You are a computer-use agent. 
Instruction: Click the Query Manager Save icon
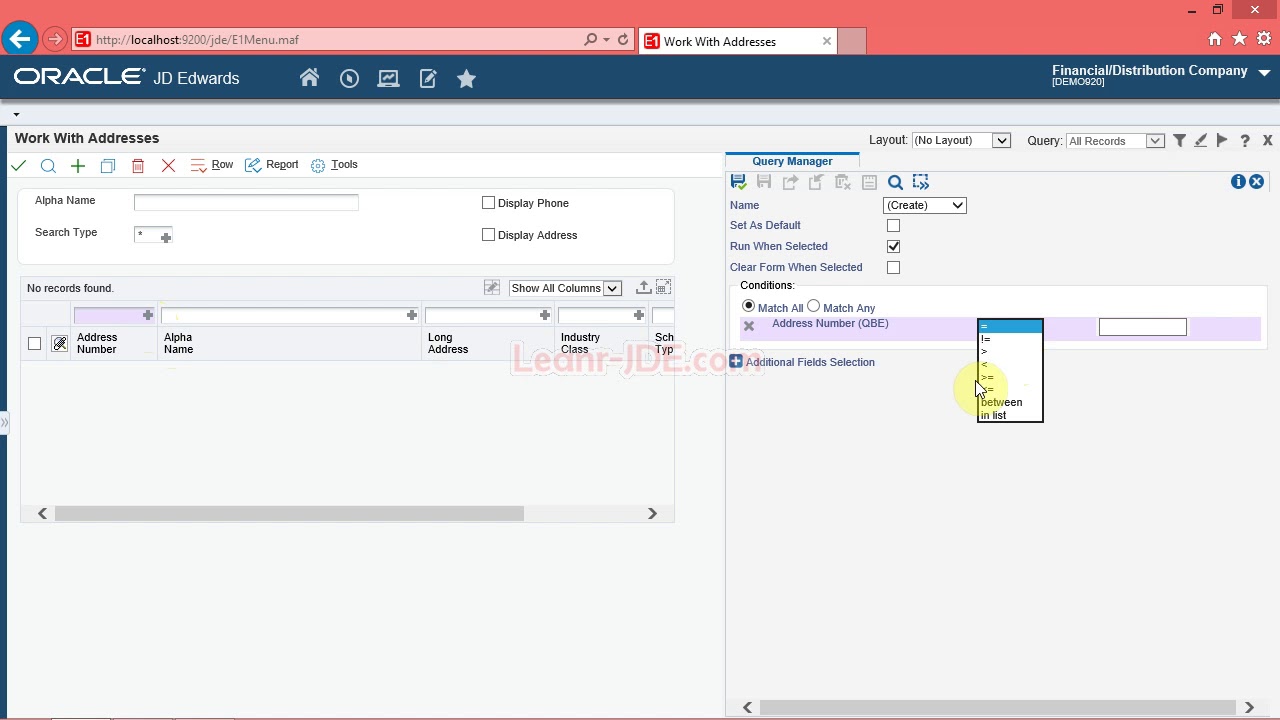[x=764, y=182]
